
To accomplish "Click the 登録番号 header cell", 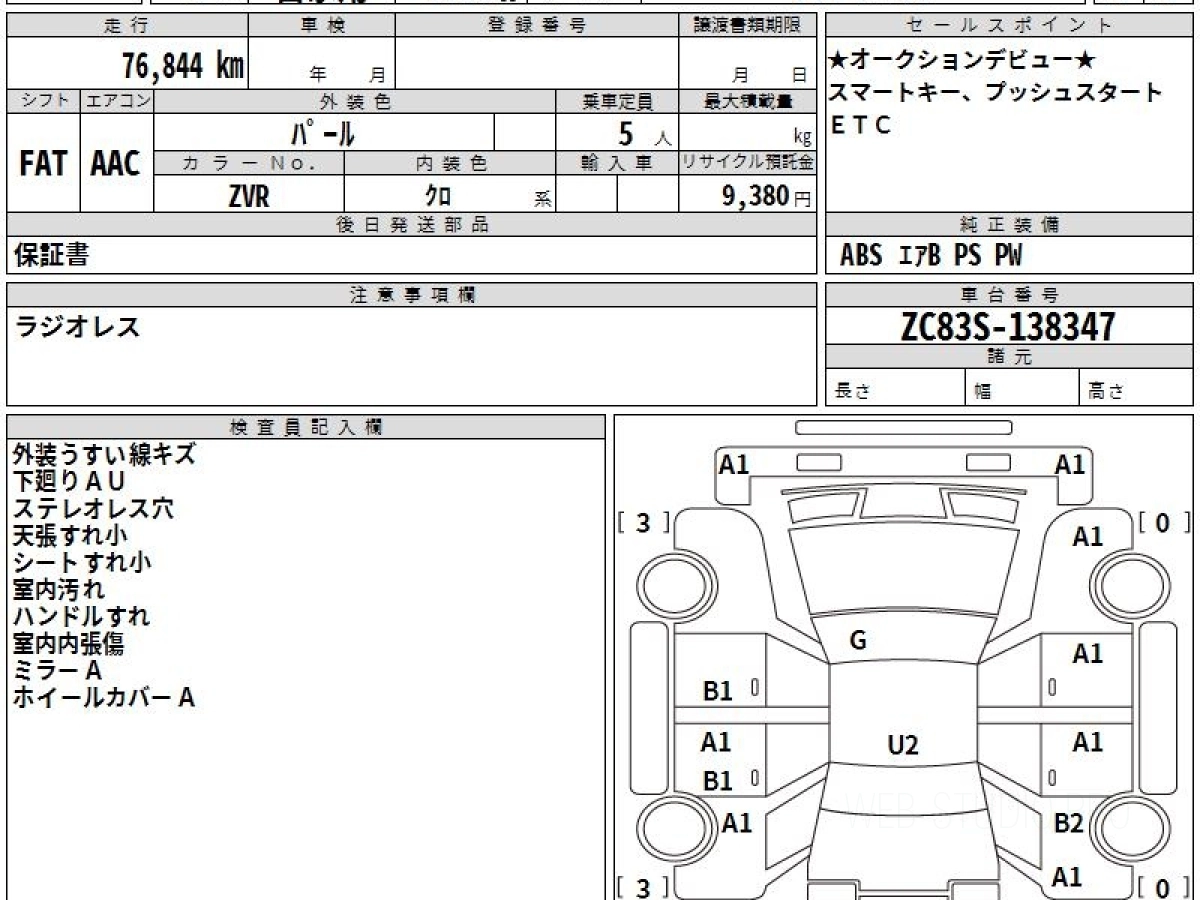I will (537, 26).
